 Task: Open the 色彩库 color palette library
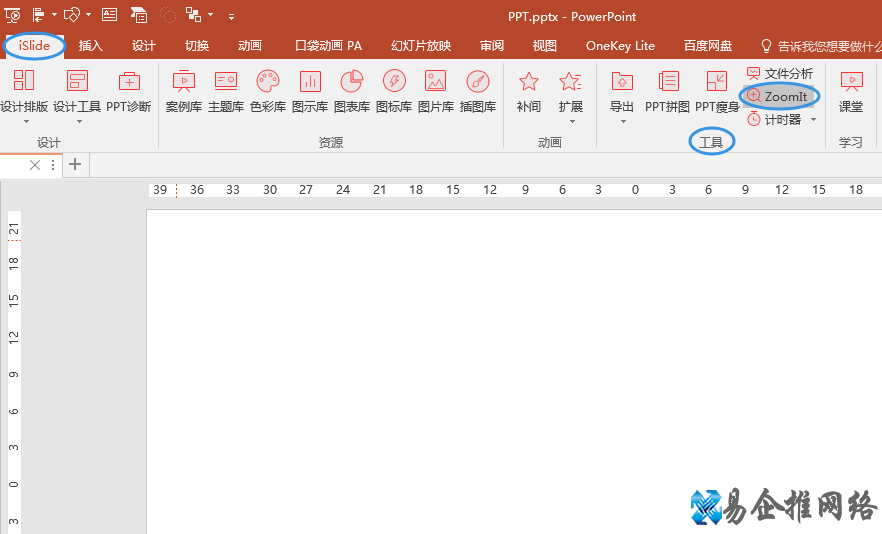point(268,91)
